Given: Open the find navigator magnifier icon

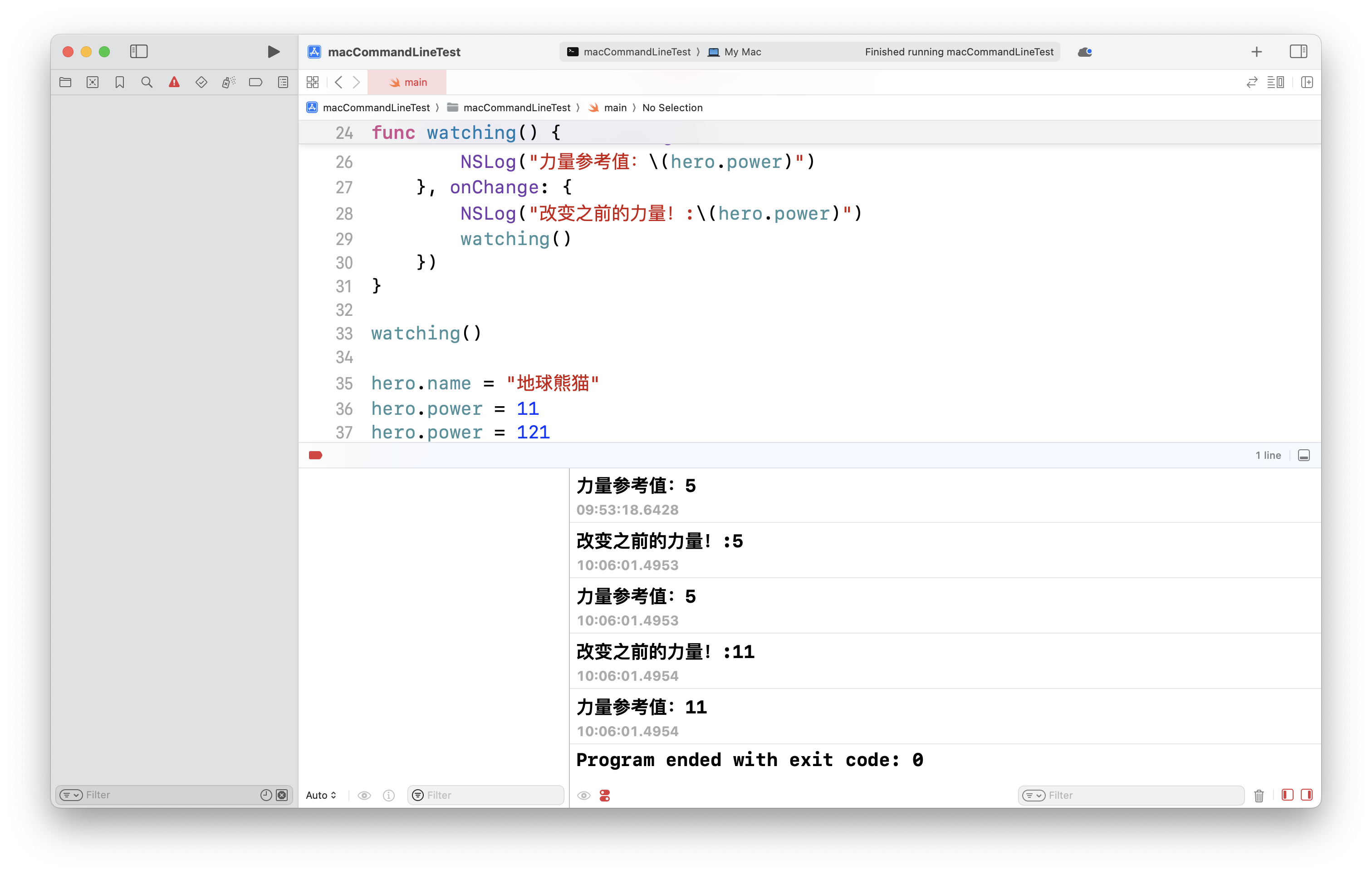Looking at the screenshot, I should (147, 83).
